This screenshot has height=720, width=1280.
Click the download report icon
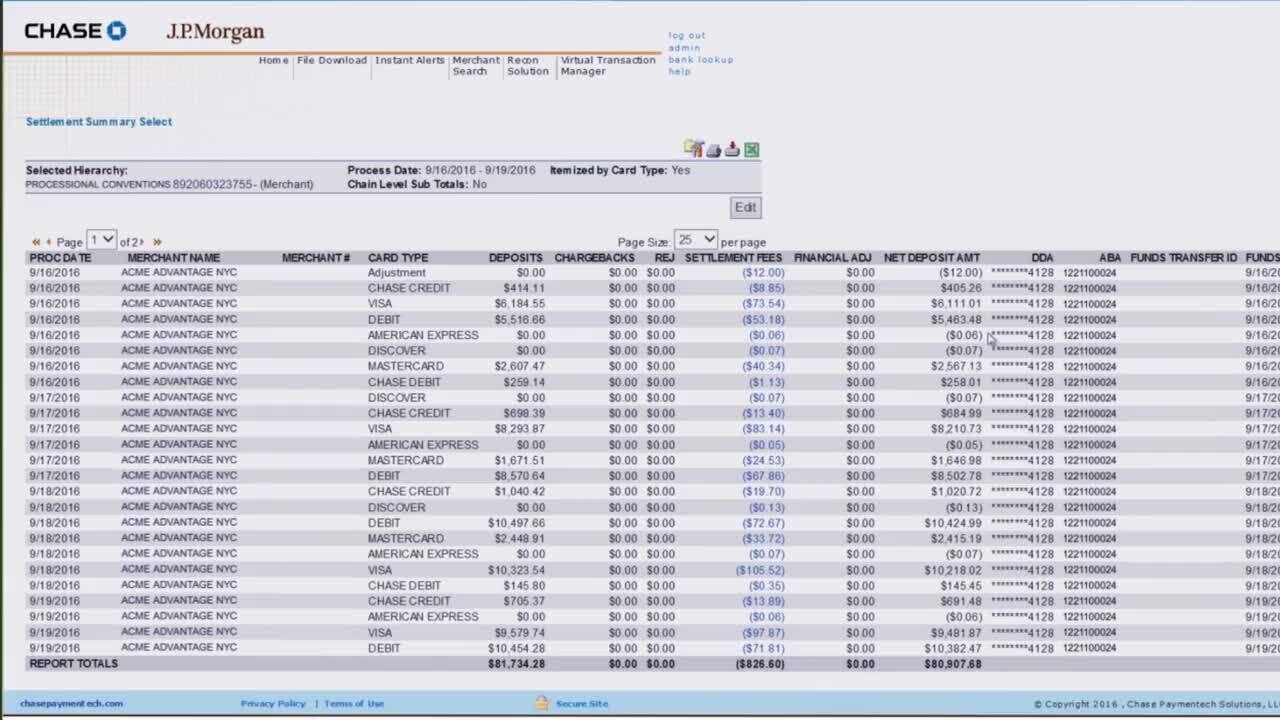[x=732, y=149]
